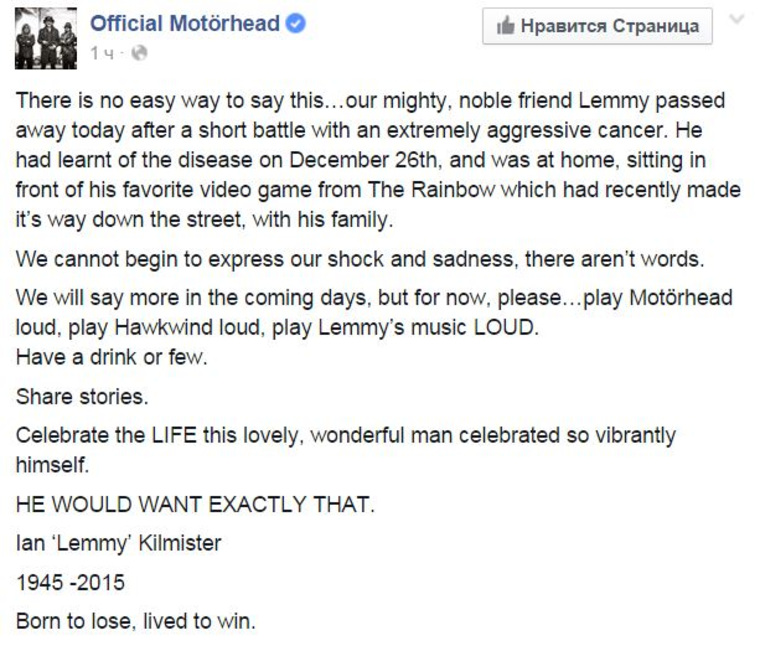
Task: Click the "Have a drink or few." line
Action: 111,357
